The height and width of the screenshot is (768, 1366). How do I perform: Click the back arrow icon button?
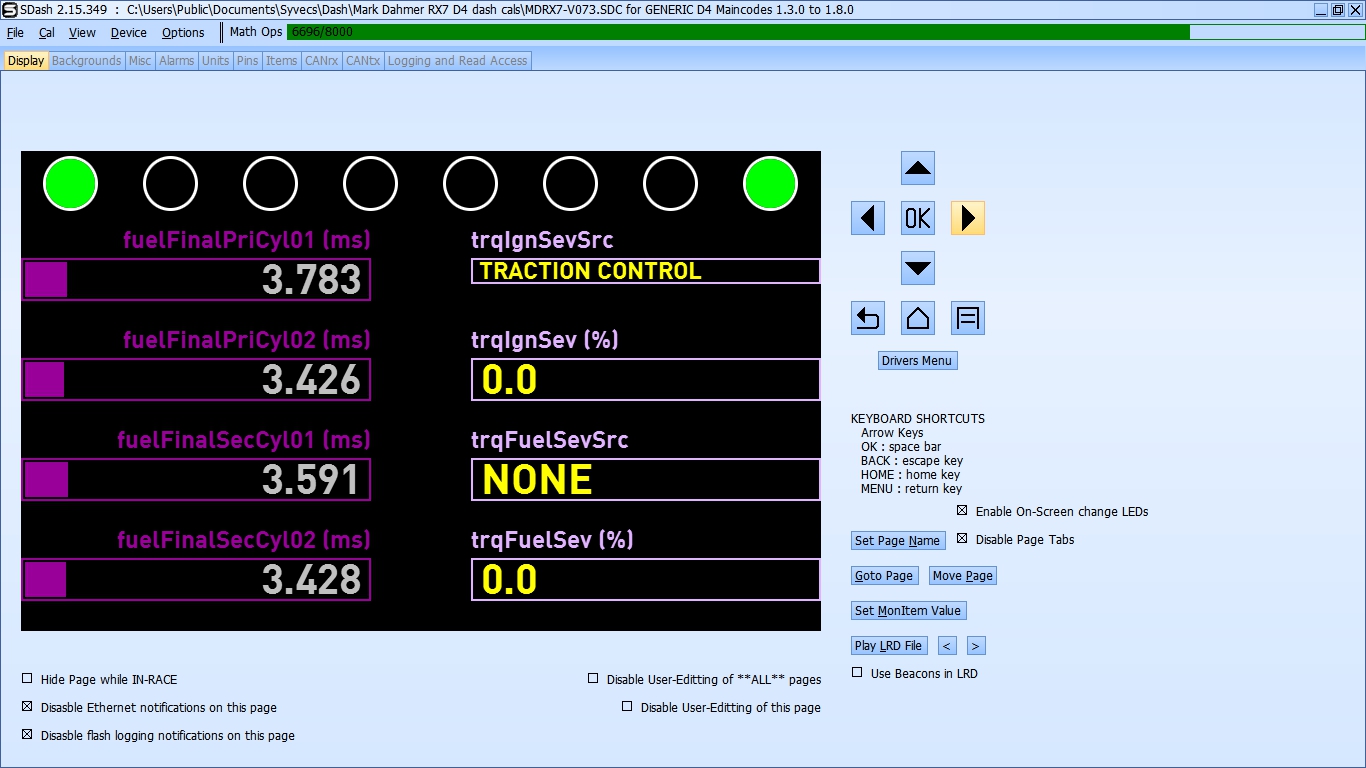(x=867, y=318)
